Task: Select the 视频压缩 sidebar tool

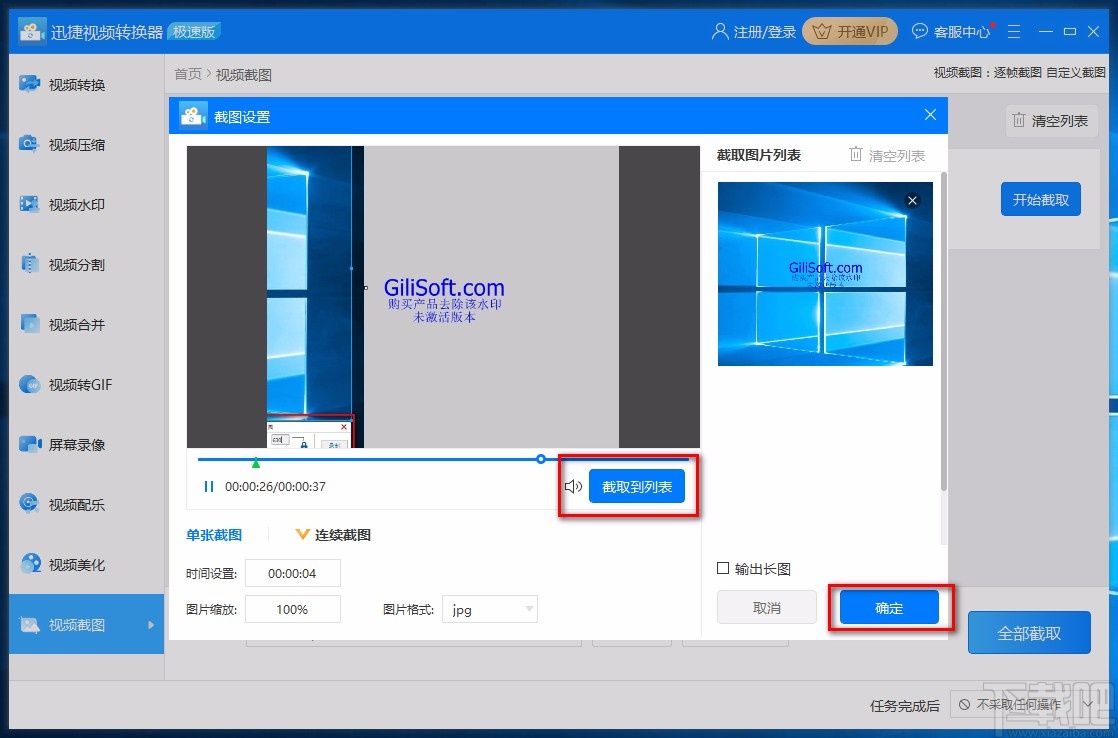Action: (85, 144)
